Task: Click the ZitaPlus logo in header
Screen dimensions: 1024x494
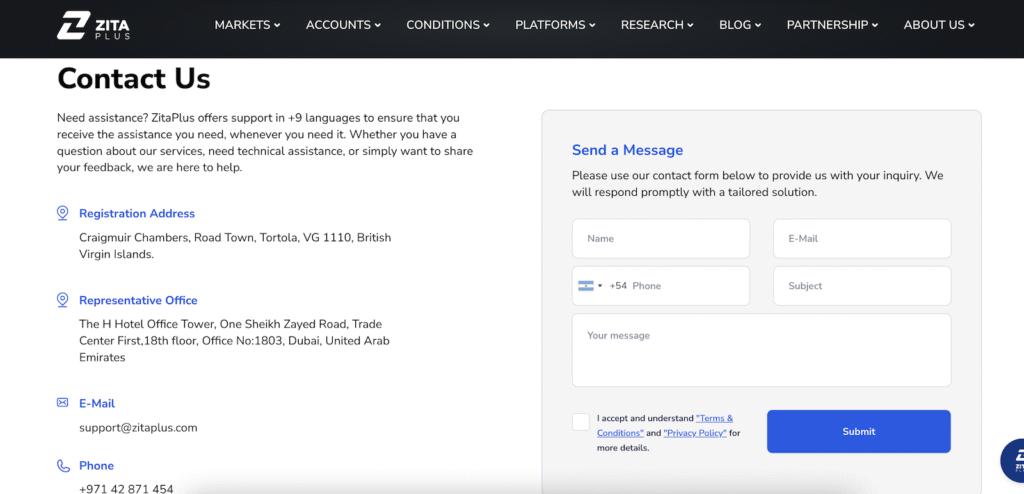Action: point(93,26)
